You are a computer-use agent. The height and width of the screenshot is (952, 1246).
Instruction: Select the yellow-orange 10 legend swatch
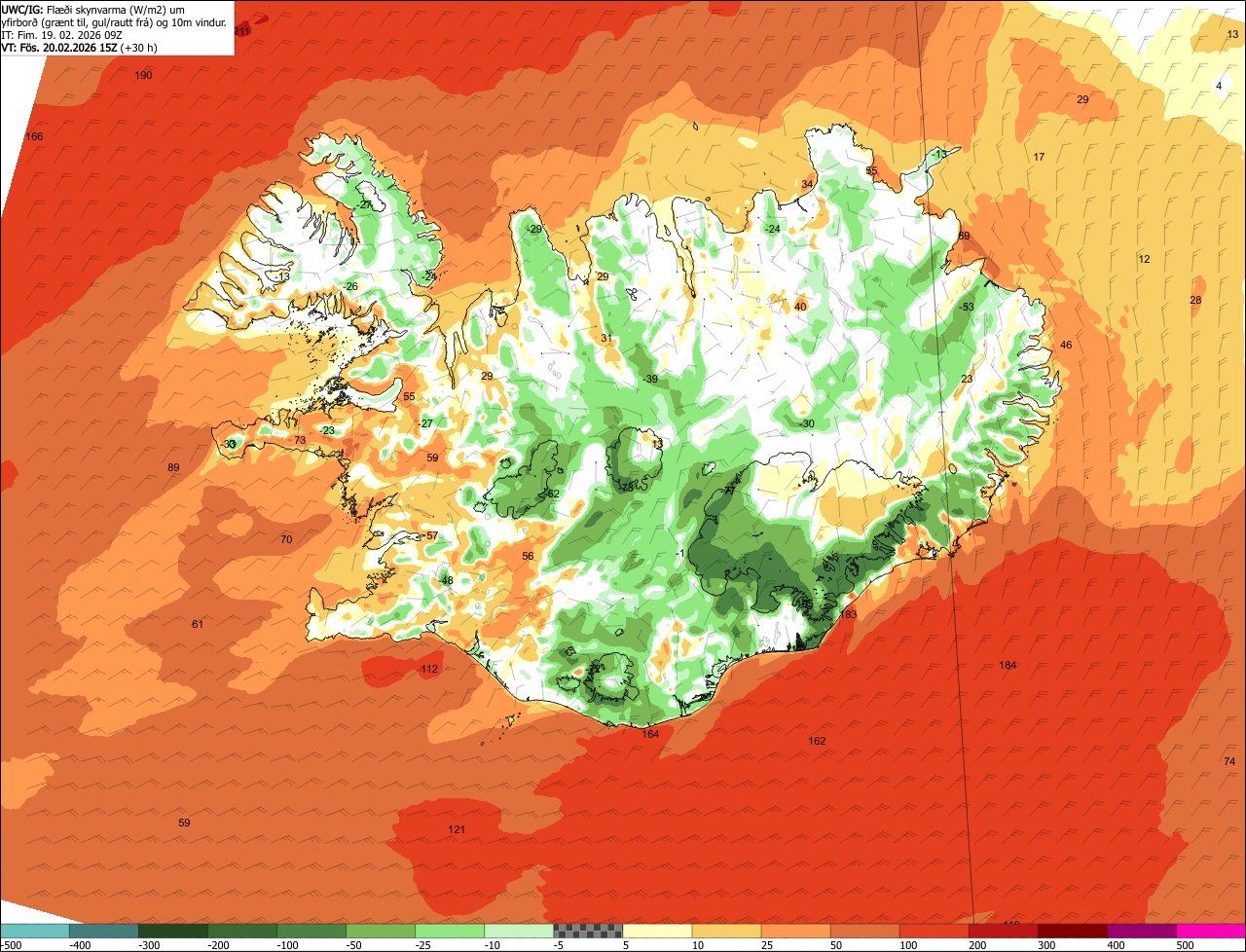tap(726, 931)
